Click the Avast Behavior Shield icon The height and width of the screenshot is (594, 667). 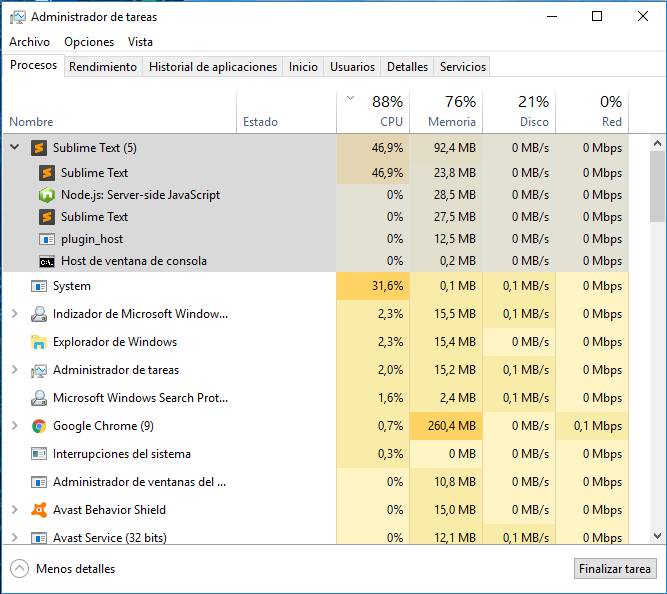tap(39, 510)
